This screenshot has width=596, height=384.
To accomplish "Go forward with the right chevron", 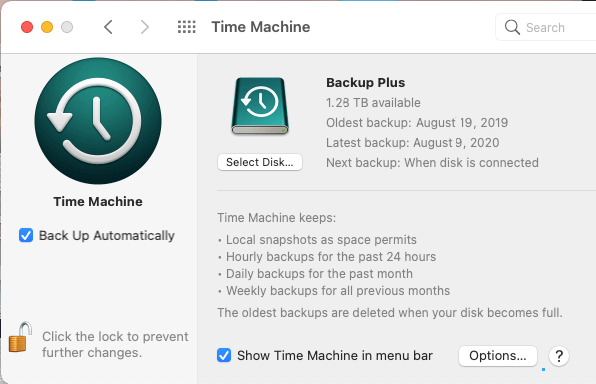I will pyautogui.click(x=144, y=27).
